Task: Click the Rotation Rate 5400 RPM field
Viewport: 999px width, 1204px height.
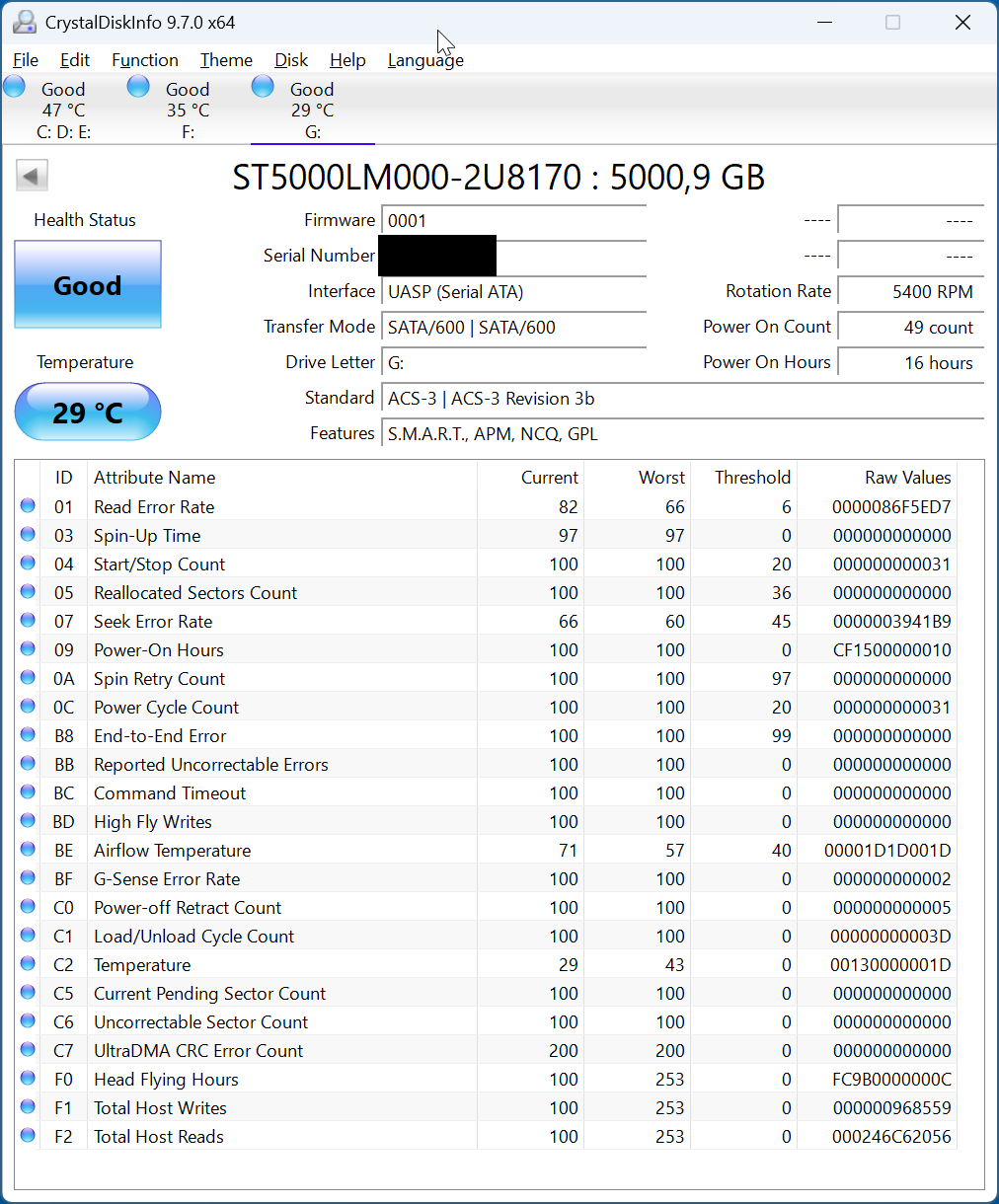Action: point(910,291)
